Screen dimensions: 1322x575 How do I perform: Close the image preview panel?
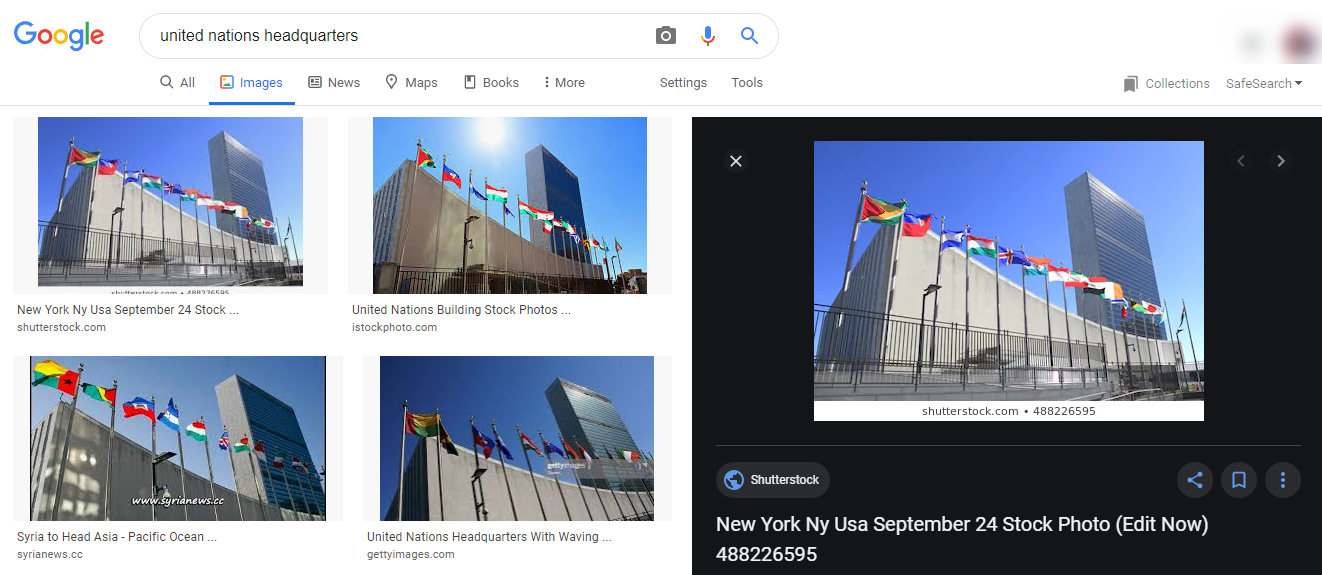click(736, 161)
